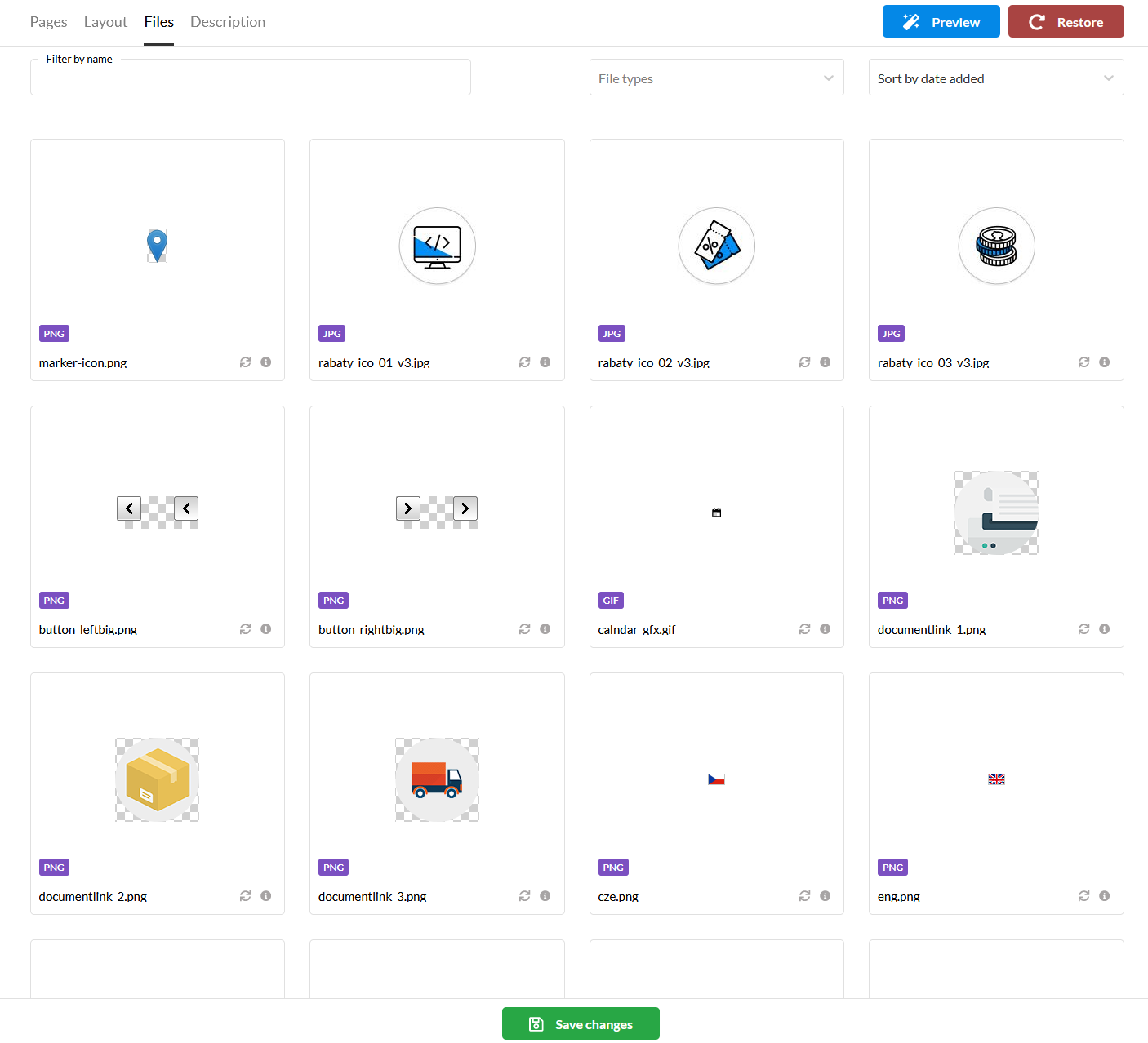The height and width of the screenshot is (1043, 1148).
Task: Select the Files tab
Action: tap(159, 22)
